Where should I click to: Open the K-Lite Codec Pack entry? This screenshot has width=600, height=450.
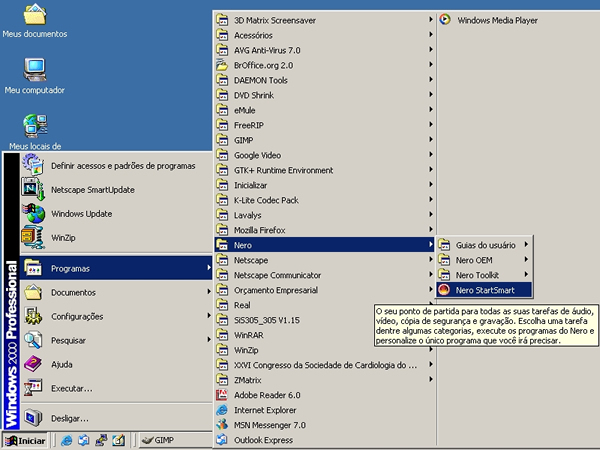click(324, 200)
